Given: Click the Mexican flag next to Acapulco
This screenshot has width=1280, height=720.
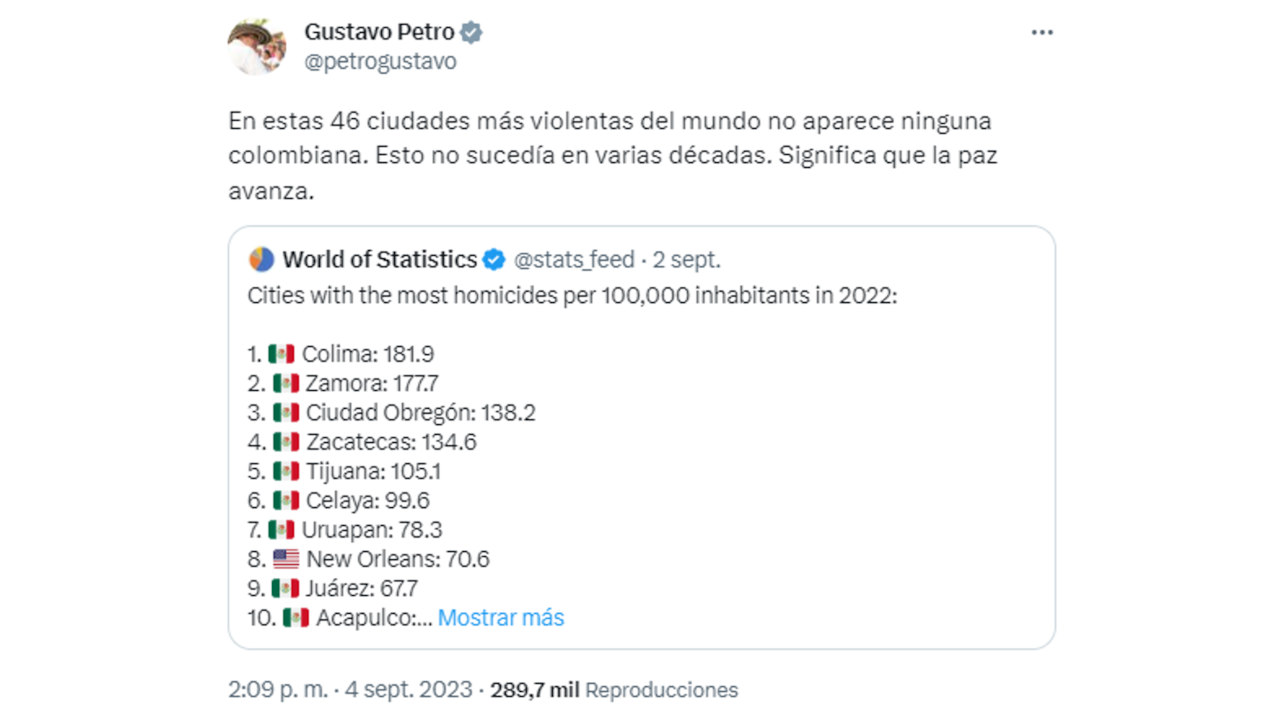Looking at the screenshot, I should point(295,618).
